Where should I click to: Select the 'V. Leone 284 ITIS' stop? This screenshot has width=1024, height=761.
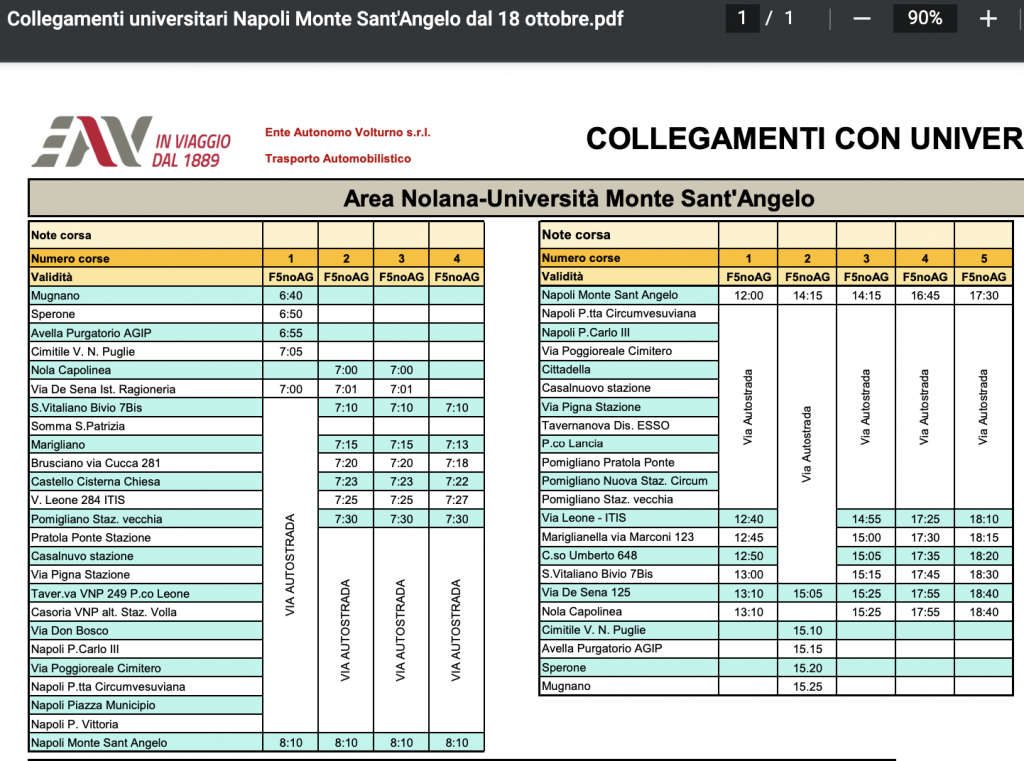(x=78, y=500)
